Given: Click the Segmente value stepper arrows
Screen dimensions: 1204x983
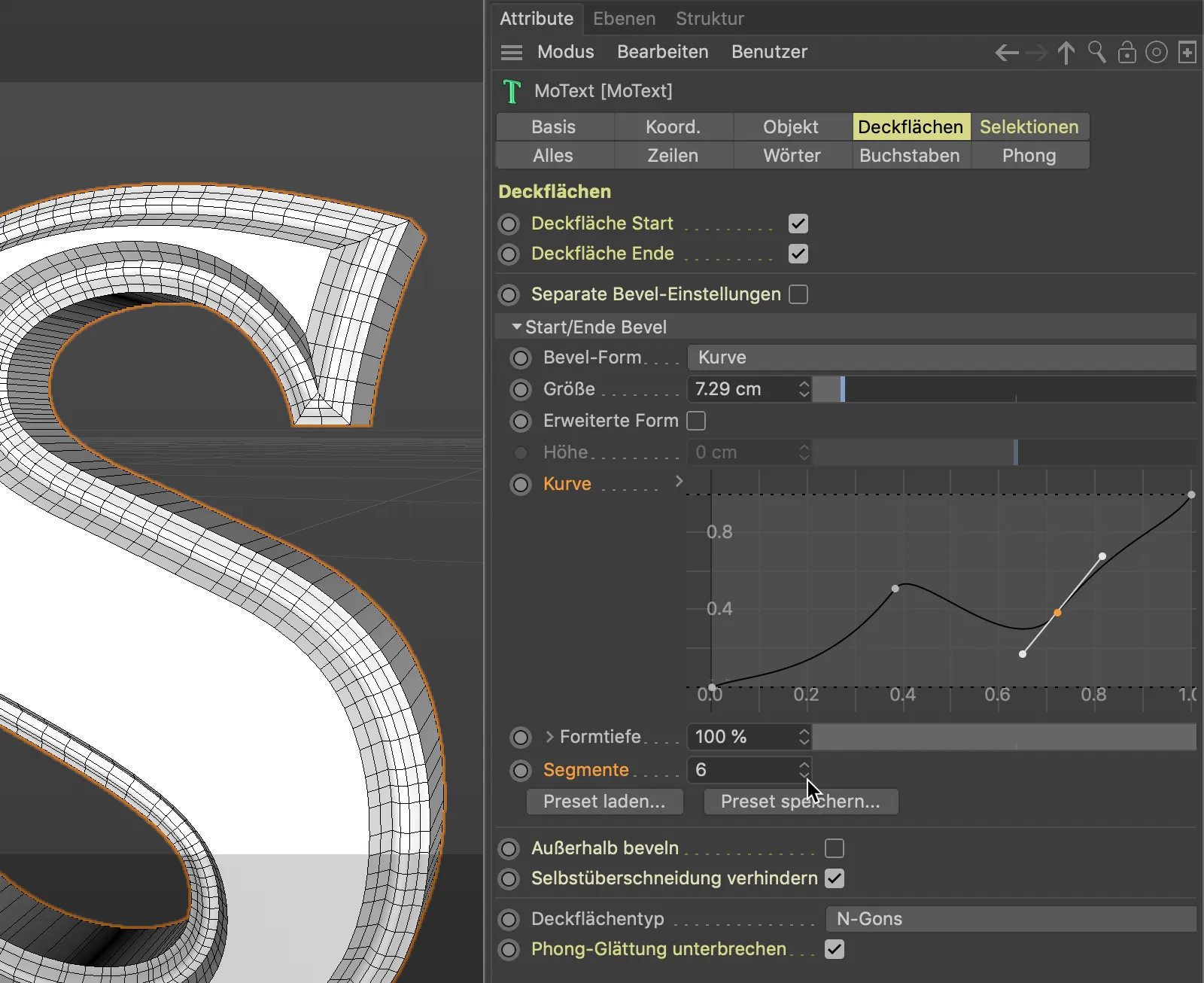Looking at the screenshot, I should (x=804, y=770).
